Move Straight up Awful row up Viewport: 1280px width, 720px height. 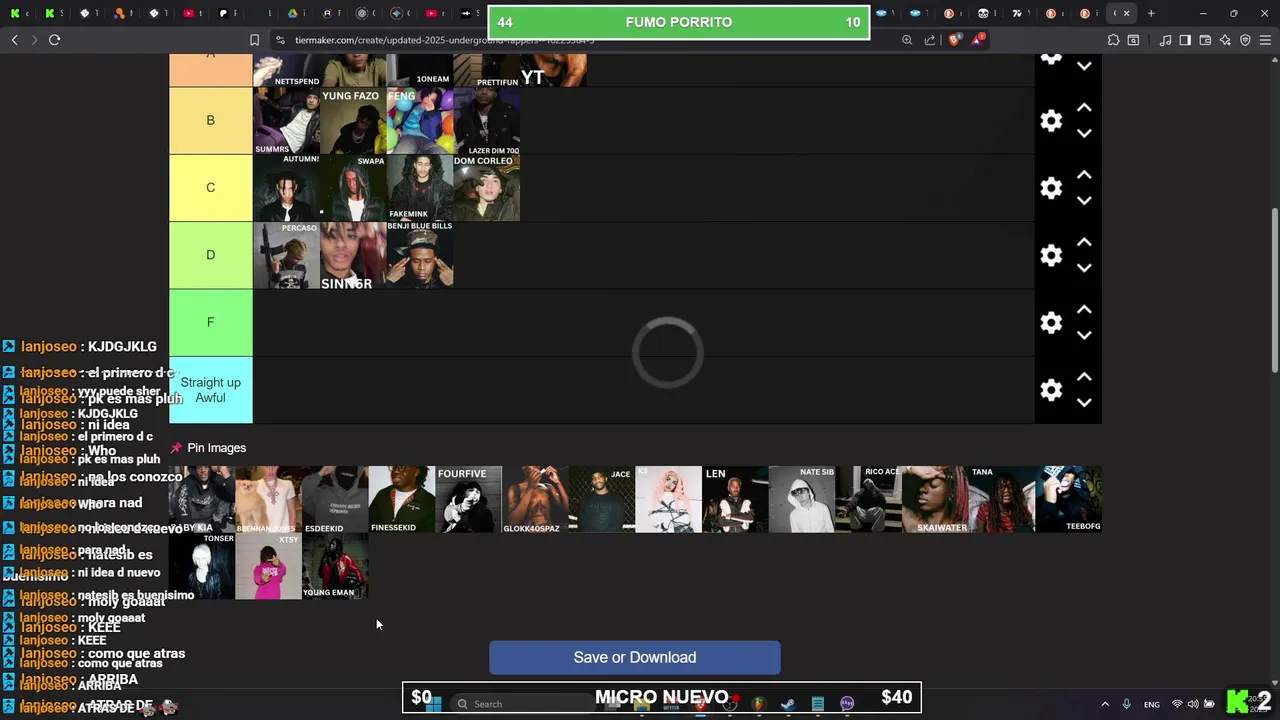(1084, 377)
